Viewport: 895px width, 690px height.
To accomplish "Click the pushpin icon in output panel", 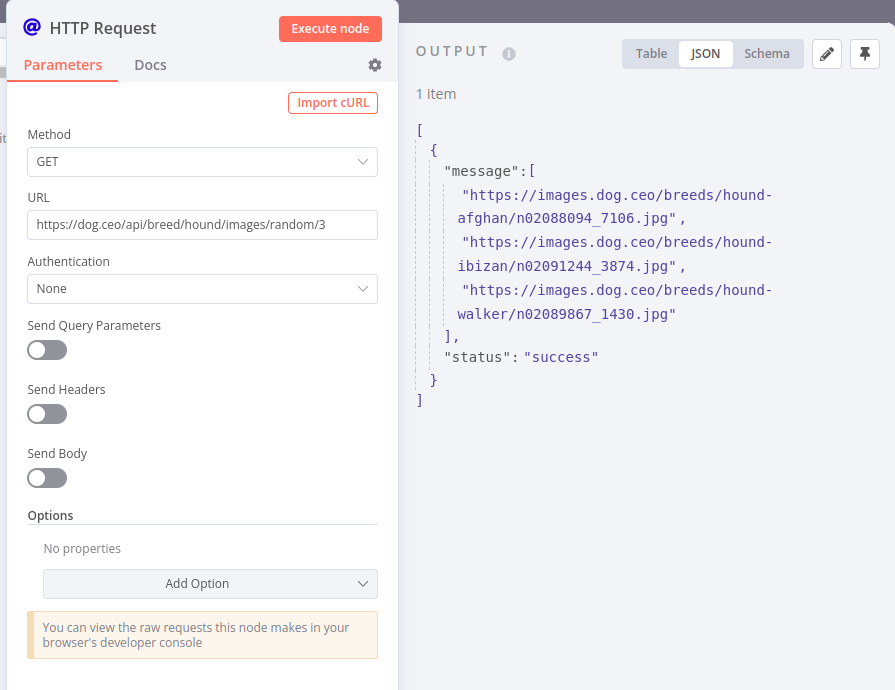I will tap(864, 54).
